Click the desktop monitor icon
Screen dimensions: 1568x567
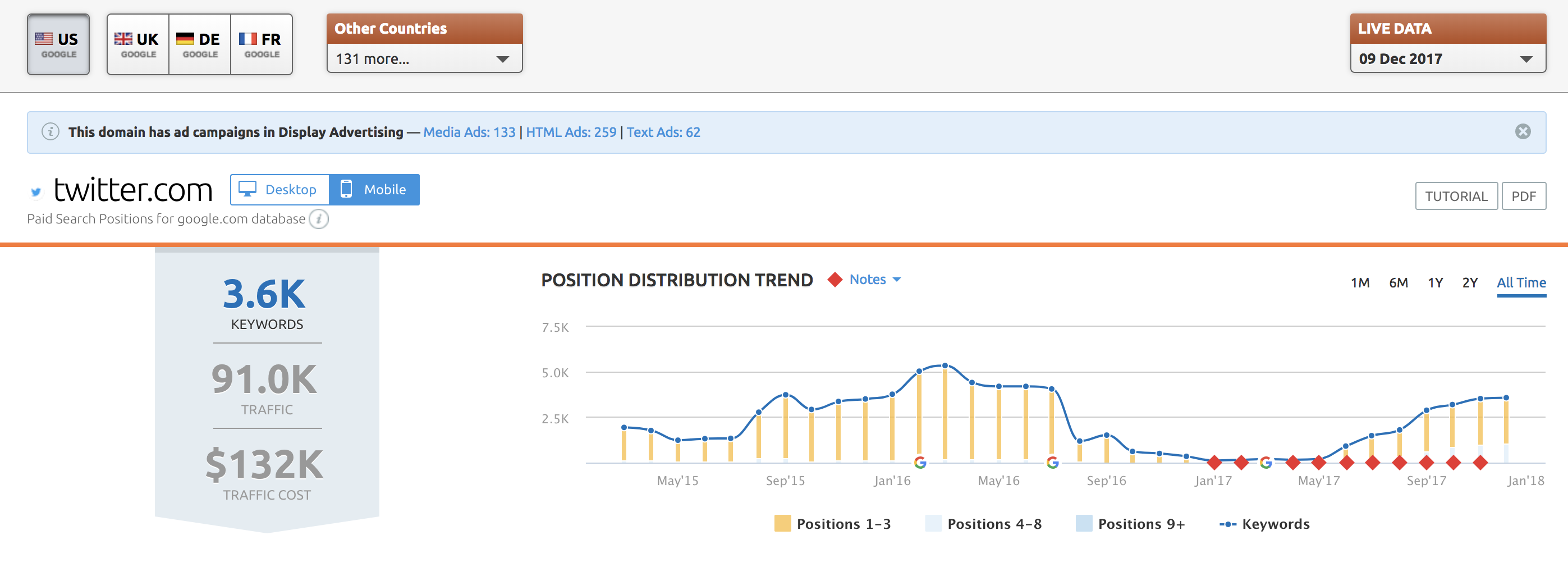click(247, 189)
